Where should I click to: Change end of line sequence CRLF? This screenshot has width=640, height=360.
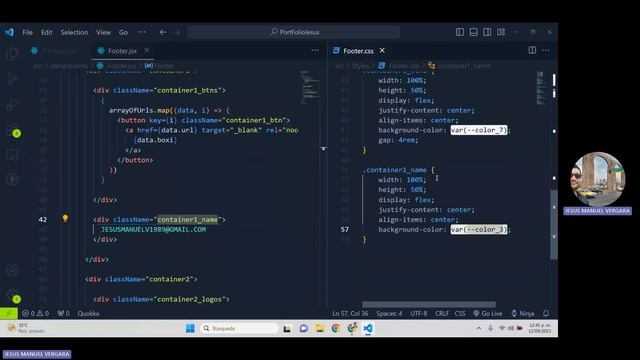[442, 313]
